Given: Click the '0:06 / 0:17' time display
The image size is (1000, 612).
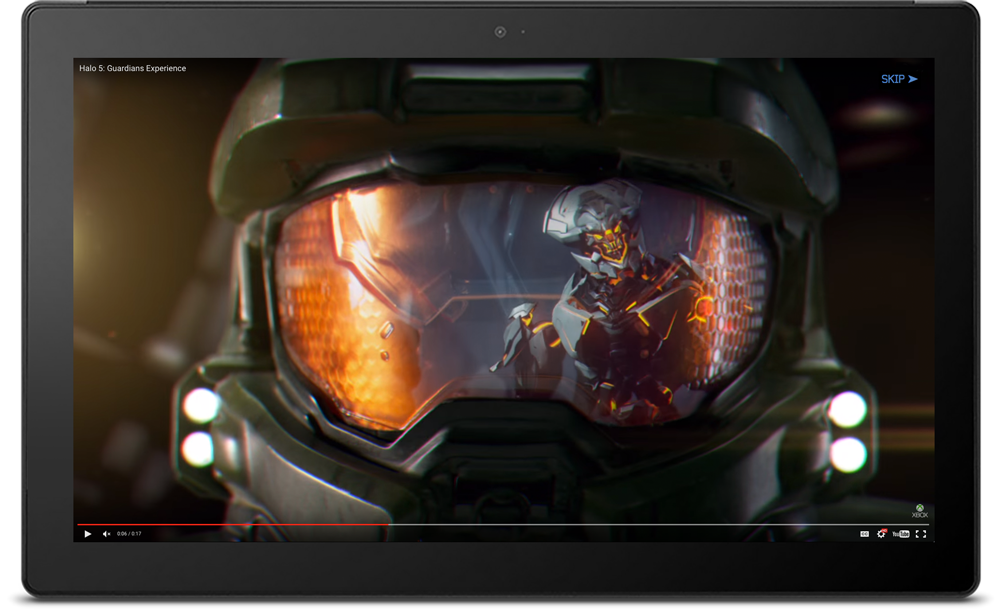Looking at the screenshot, I should [x=129, y=534].
